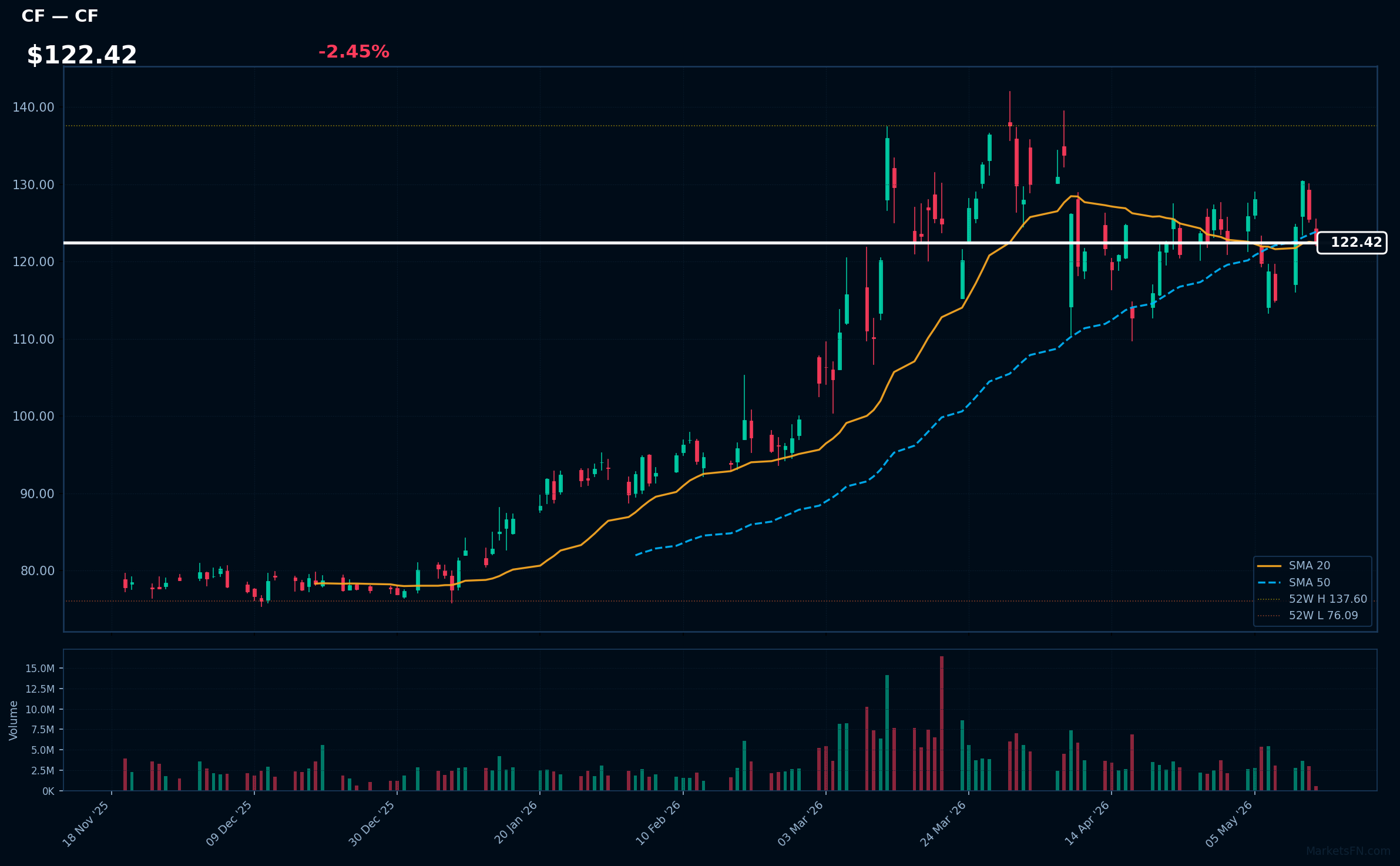The image size is (1400, 866).
Task: Click the 122.42 price label tag
Action: [1352, 243]
